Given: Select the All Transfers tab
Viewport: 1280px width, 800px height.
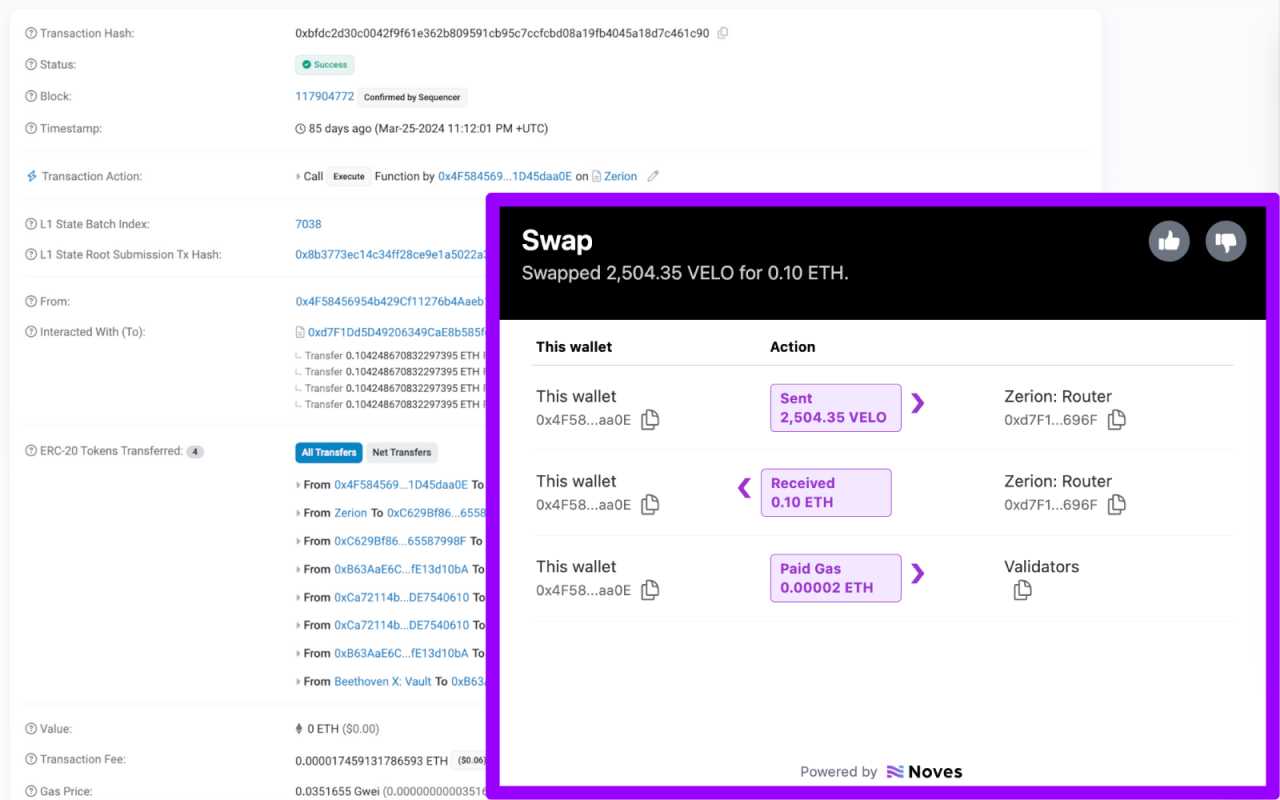Looking at the screenshot, I should click(329, 452).
